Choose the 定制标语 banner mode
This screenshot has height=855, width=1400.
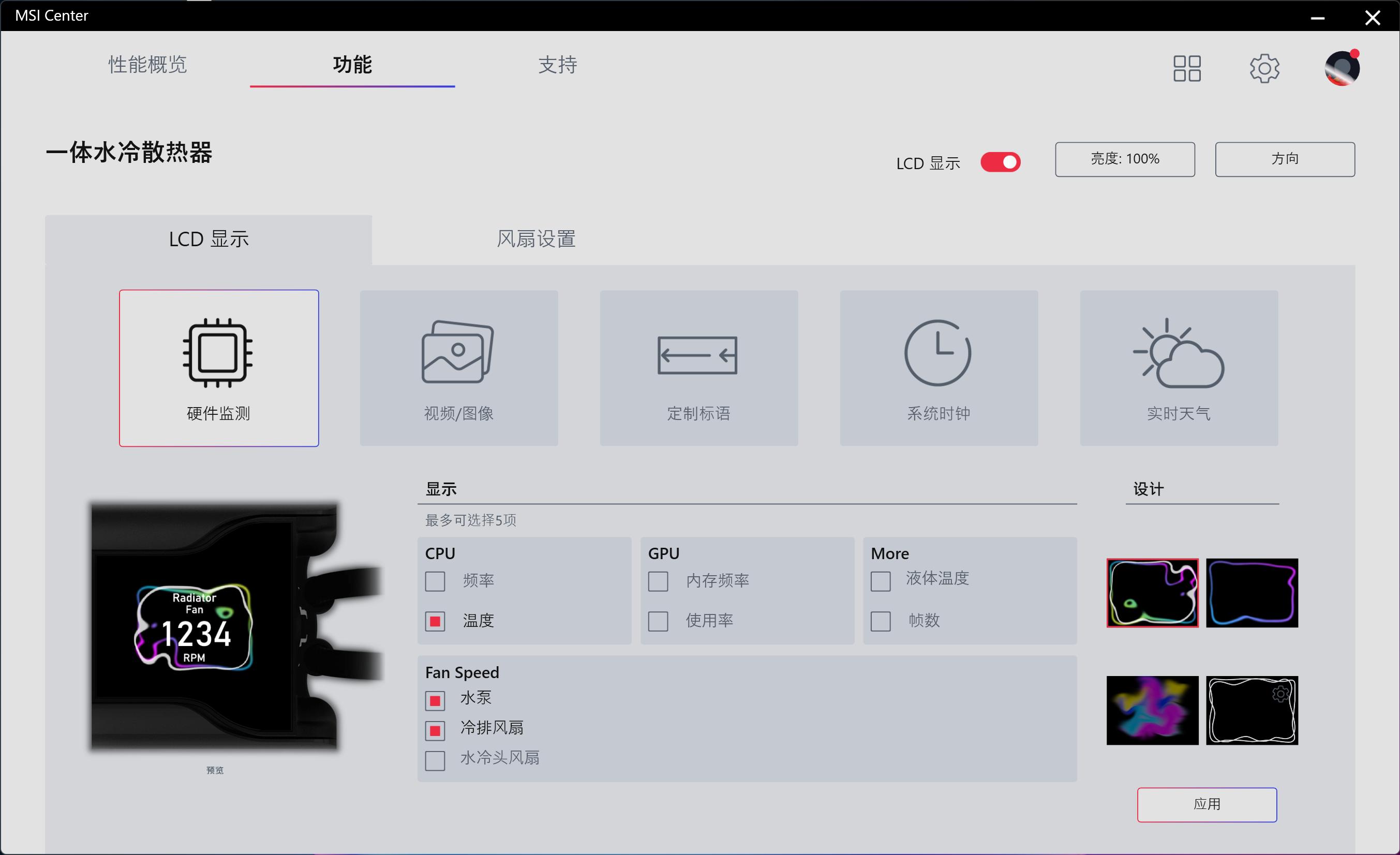tap(698, 368)
